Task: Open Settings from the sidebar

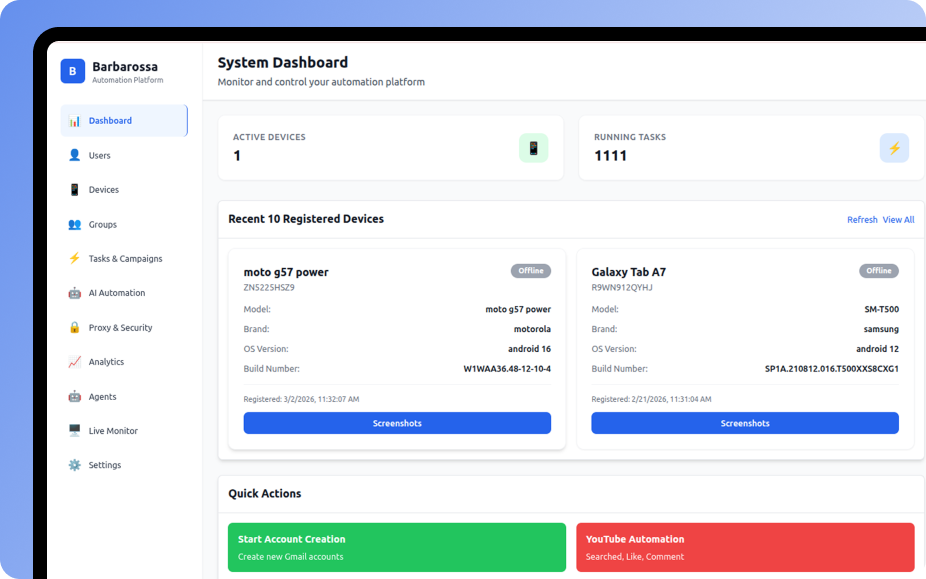Action: click(124, 465)
